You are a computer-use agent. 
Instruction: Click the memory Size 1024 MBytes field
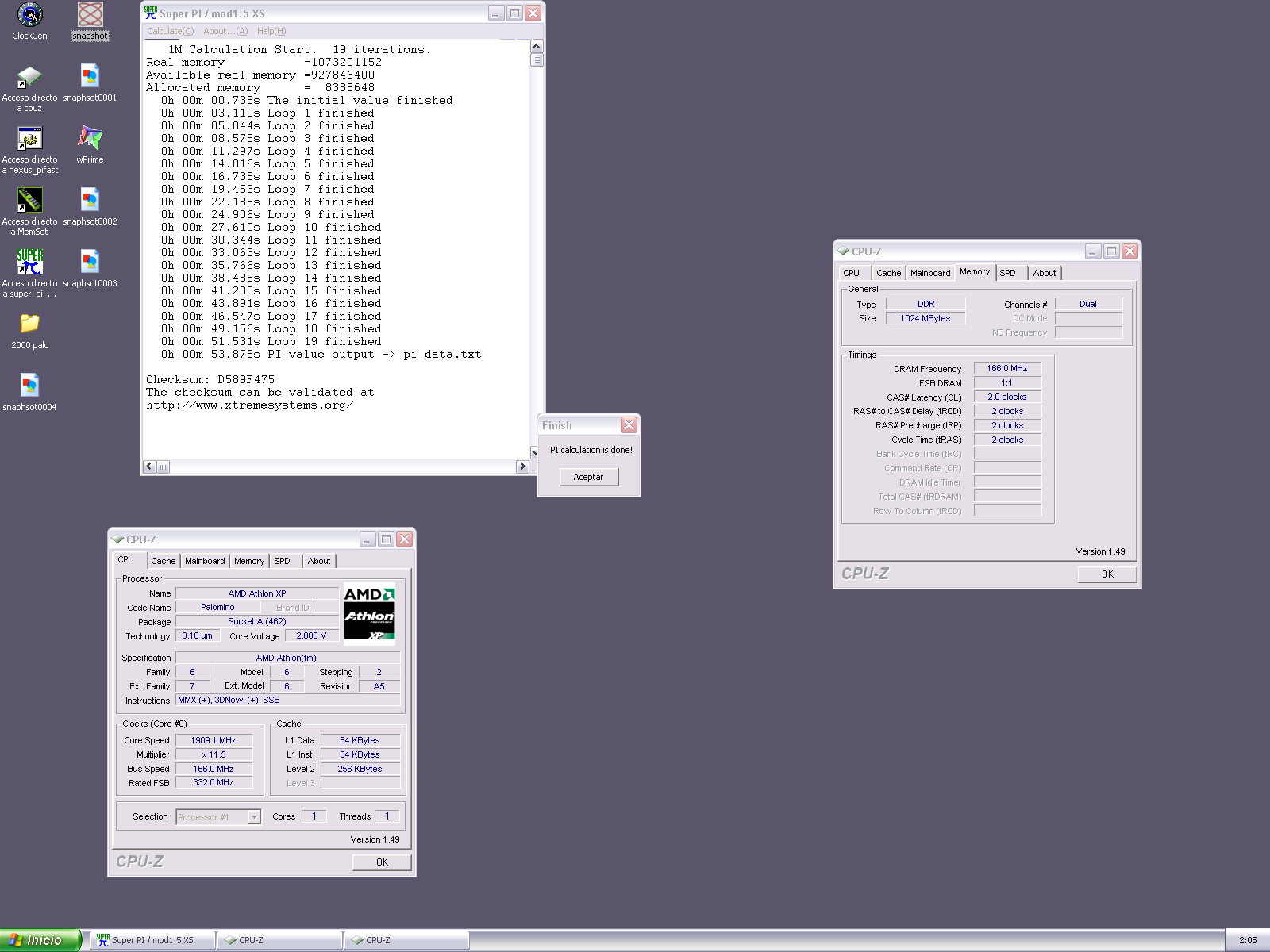(926, 318)
